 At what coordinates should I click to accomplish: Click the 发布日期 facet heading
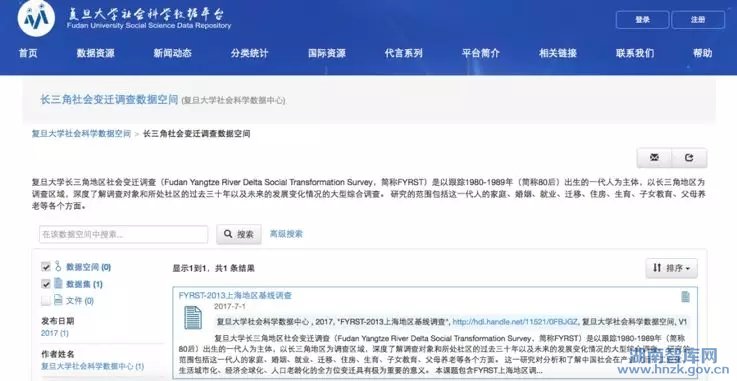point(57,321)
